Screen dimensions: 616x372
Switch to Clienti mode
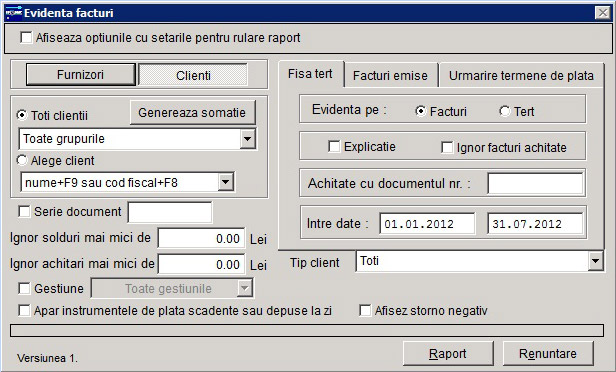[193, 75]
